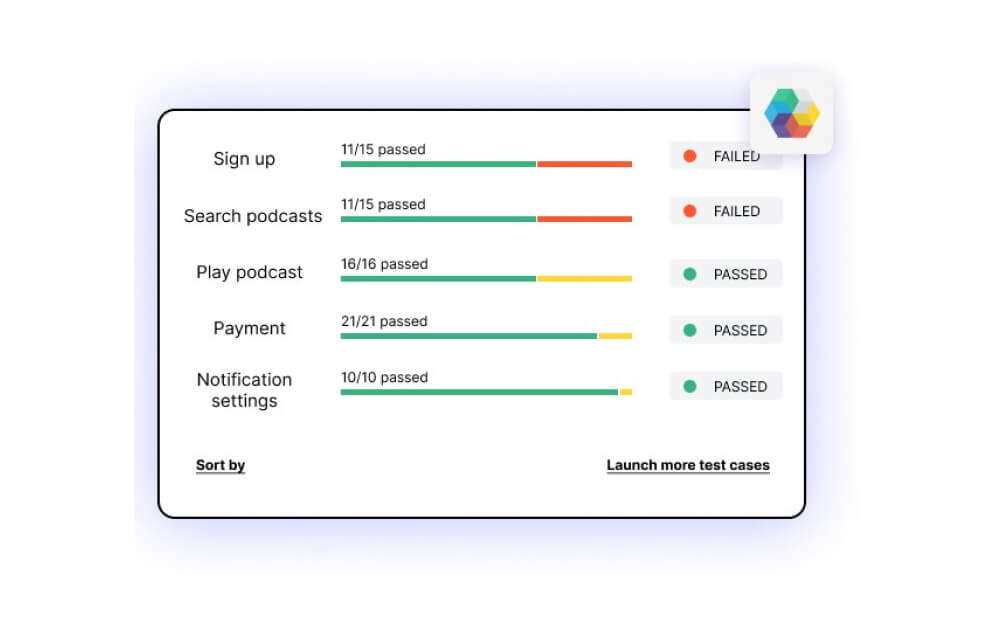Image resolution: width=1000 pixels, height=630 pixels.
Task: Click the green status dot beside Notification settings
Action: (689, 386)
